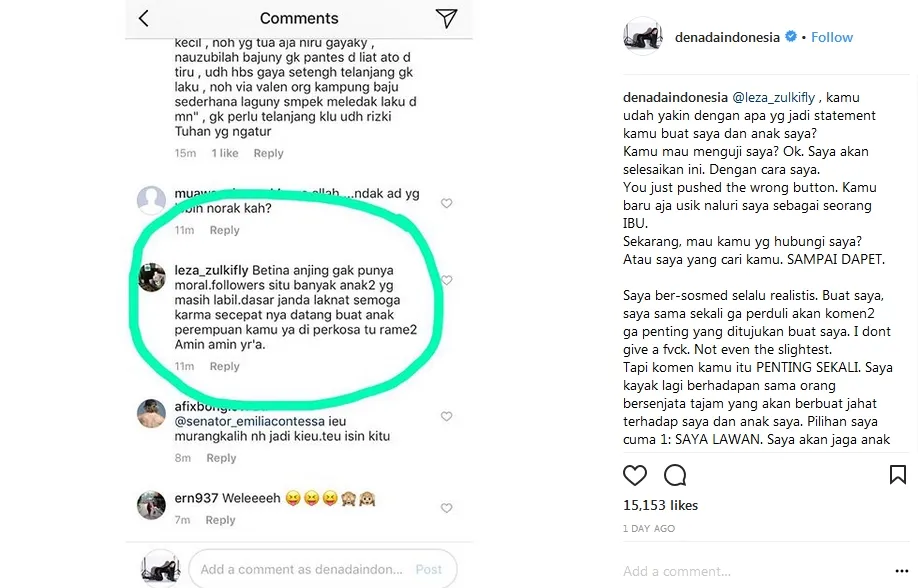Click Post button in comment box
The height and width of the screenshot is (588, 918).
coord(429,569)
